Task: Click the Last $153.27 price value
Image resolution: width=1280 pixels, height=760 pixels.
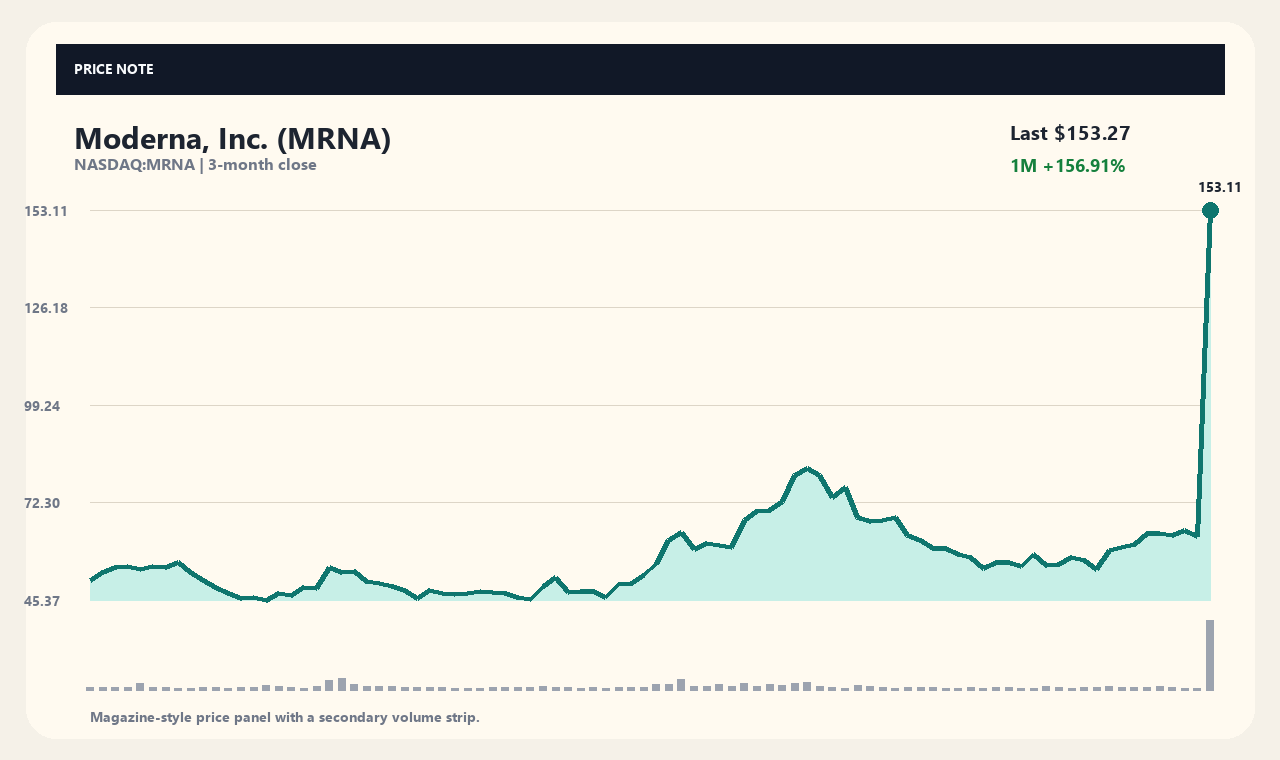Action: (x=1070, y=133)
